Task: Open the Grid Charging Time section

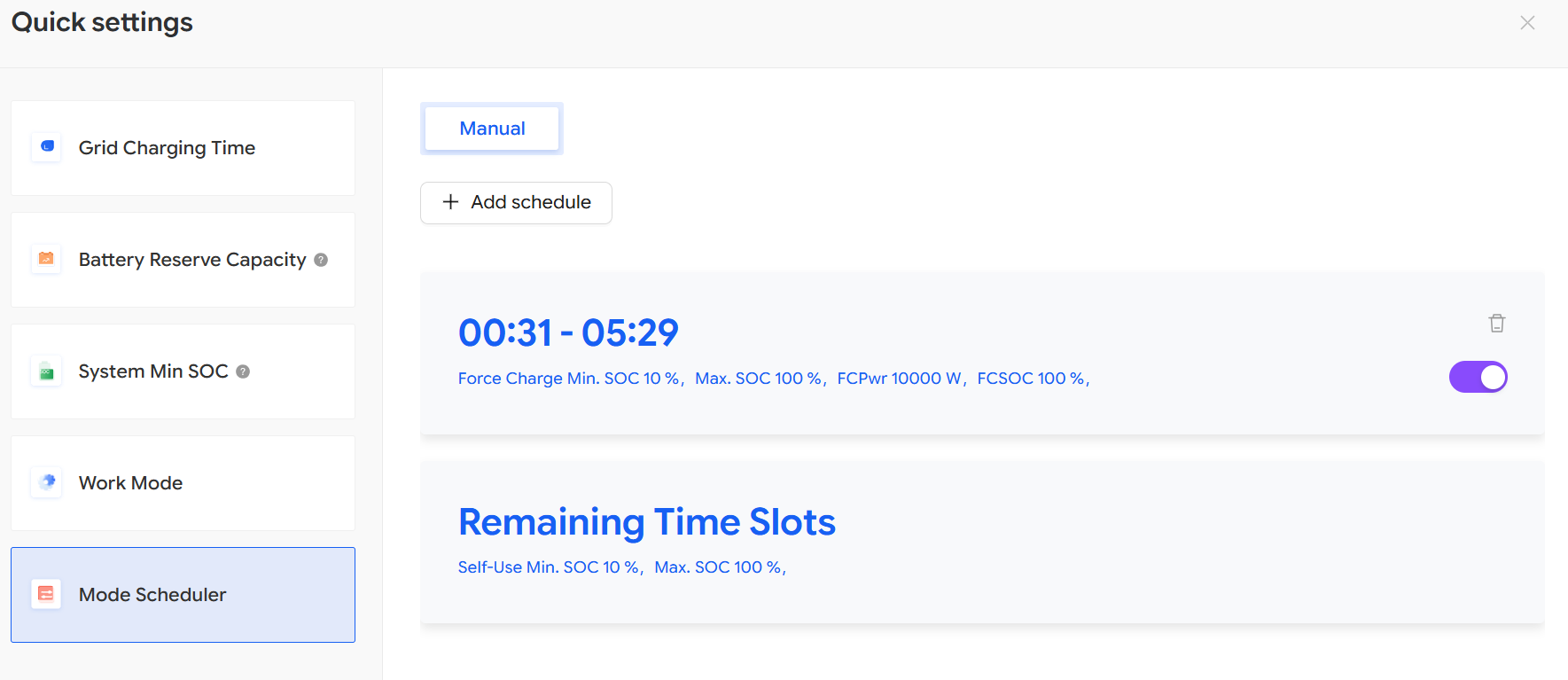Action: [x=167, y=148]
